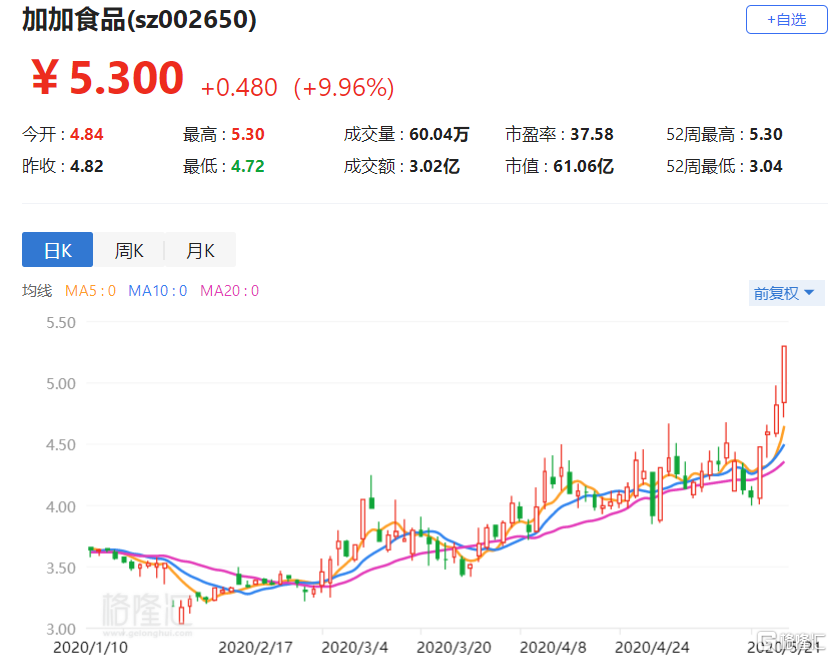Click the 52周最低 value 3.04

click(x=766, y=166)
